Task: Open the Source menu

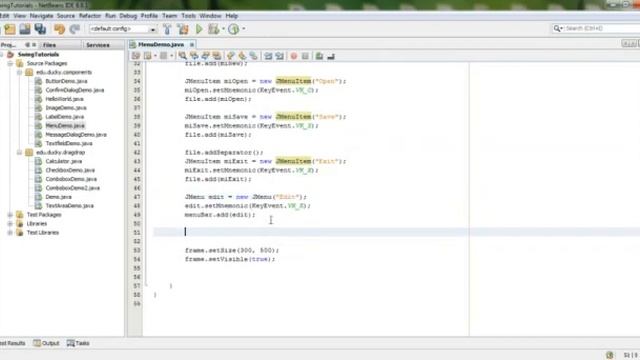Action: pyautogui.click(x=66, y=16)
